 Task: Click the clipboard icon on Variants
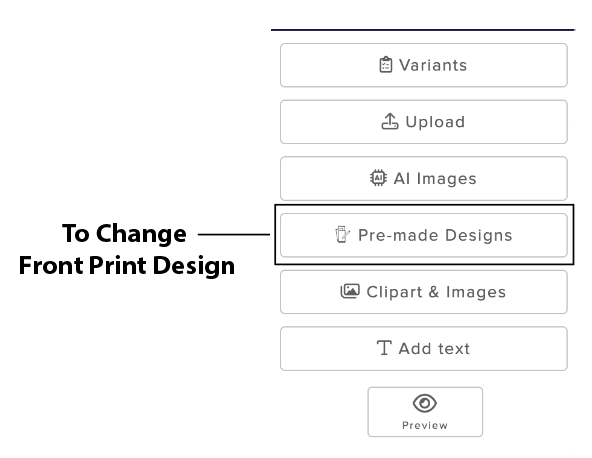pyautogui.click(x=385, y=65)
